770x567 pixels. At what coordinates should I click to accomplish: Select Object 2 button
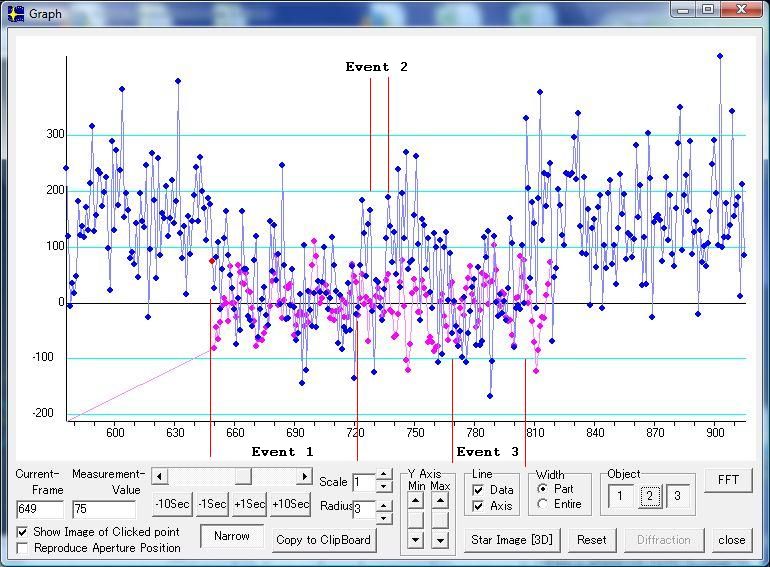tap(649, 496)
